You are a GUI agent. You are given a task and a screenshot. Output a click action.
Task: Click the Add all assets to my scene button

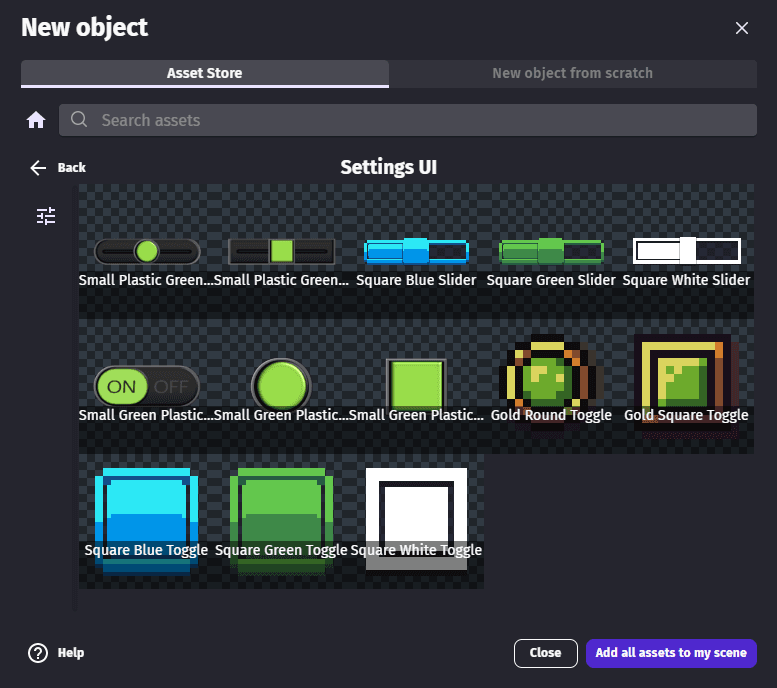coord(670,653)
